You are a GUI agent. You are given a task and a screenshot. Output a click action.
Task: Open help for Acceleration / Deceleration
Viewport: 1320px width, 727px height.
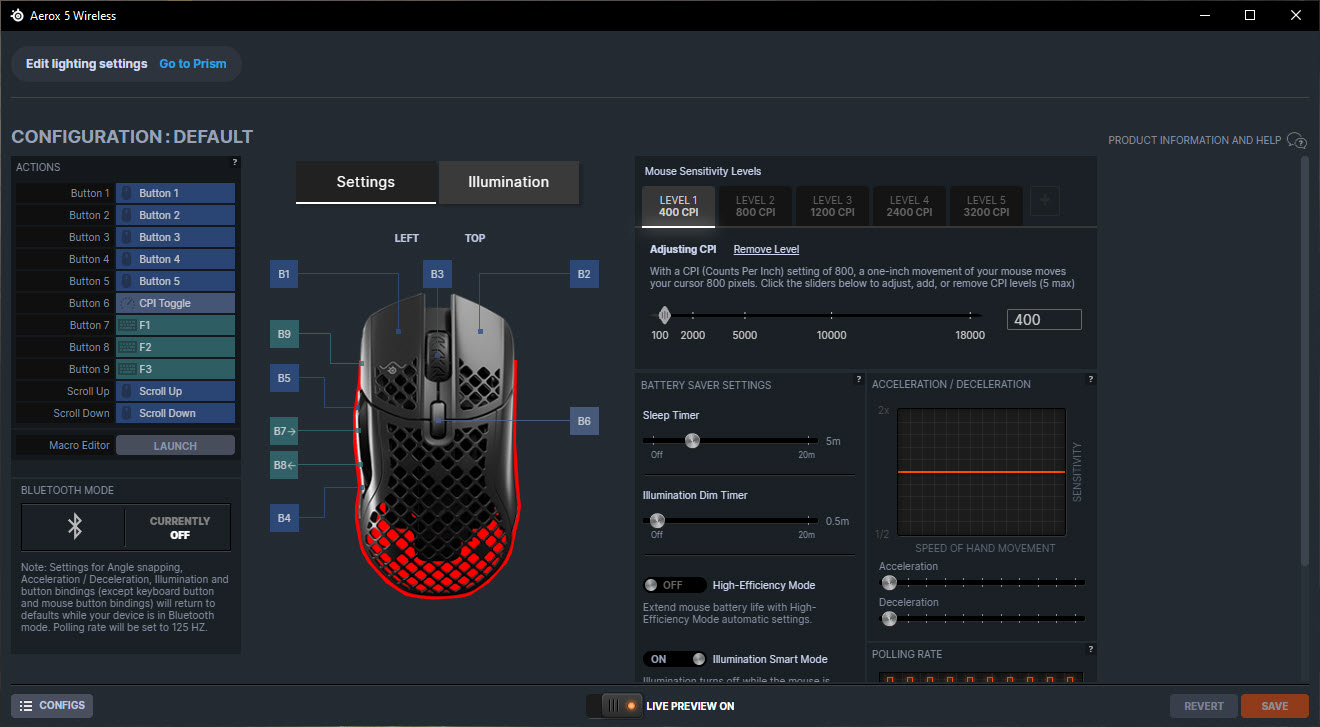point(1090,380)
